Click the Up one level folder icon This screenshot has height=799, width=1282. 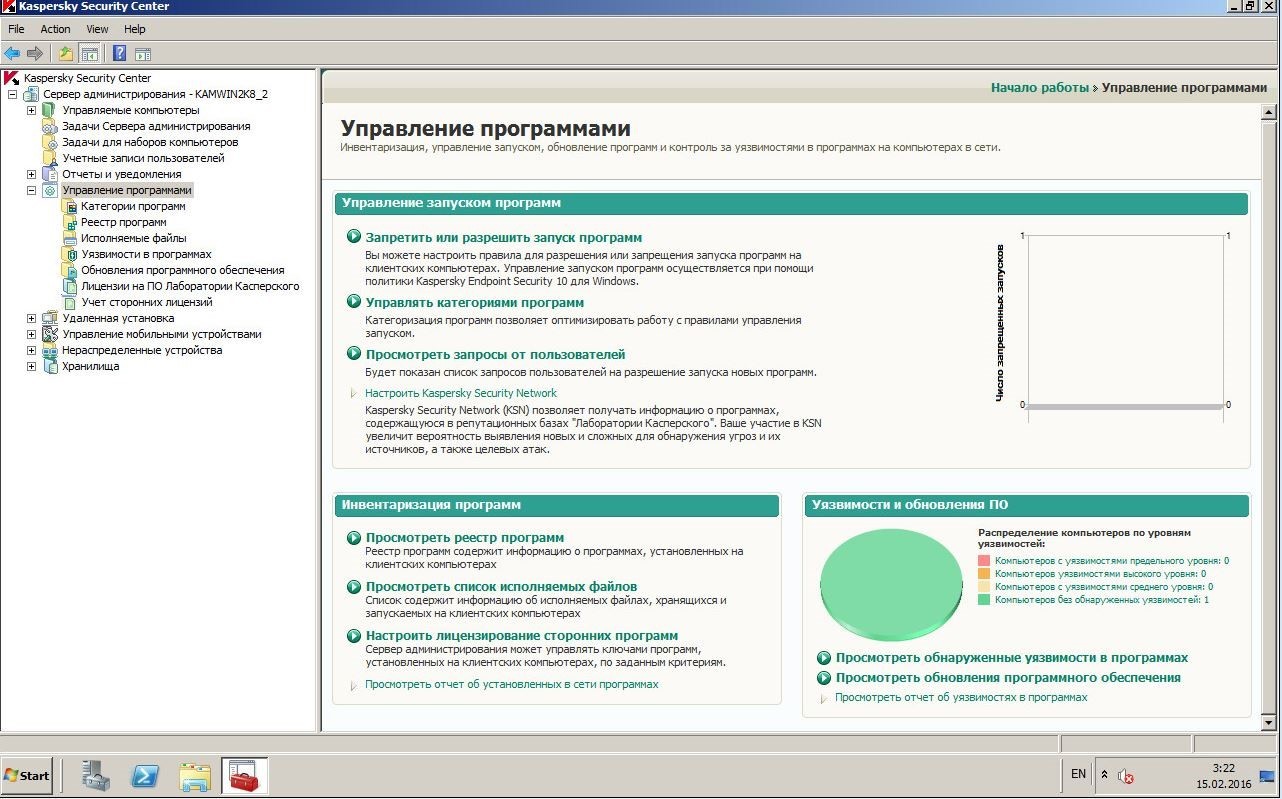pos(66,54)
